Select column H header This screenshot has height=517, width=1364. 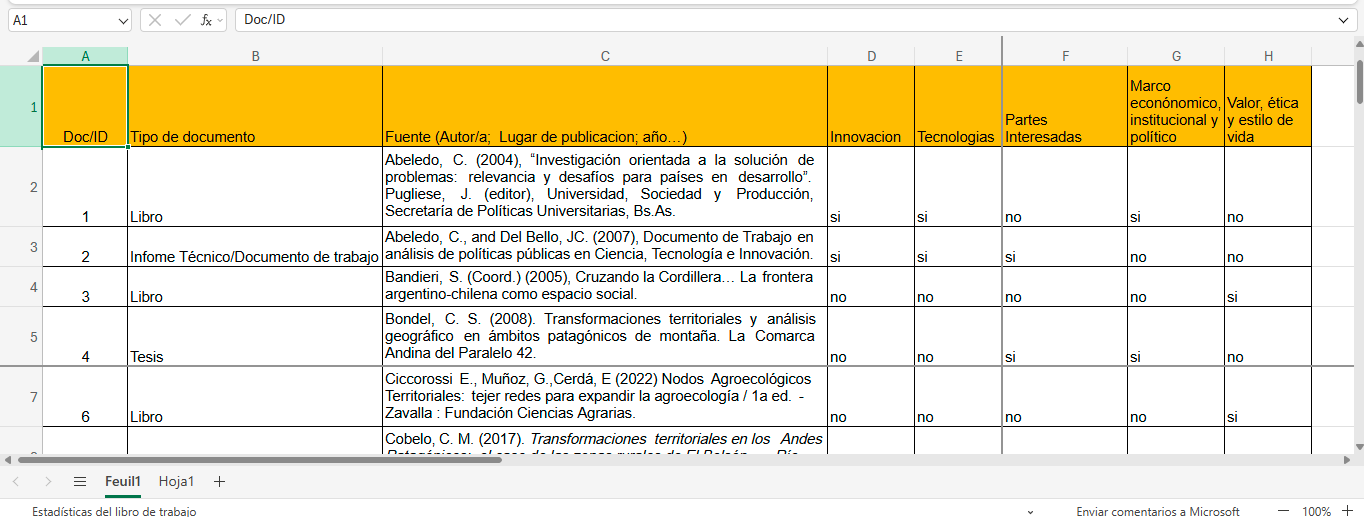point(1268,56)
